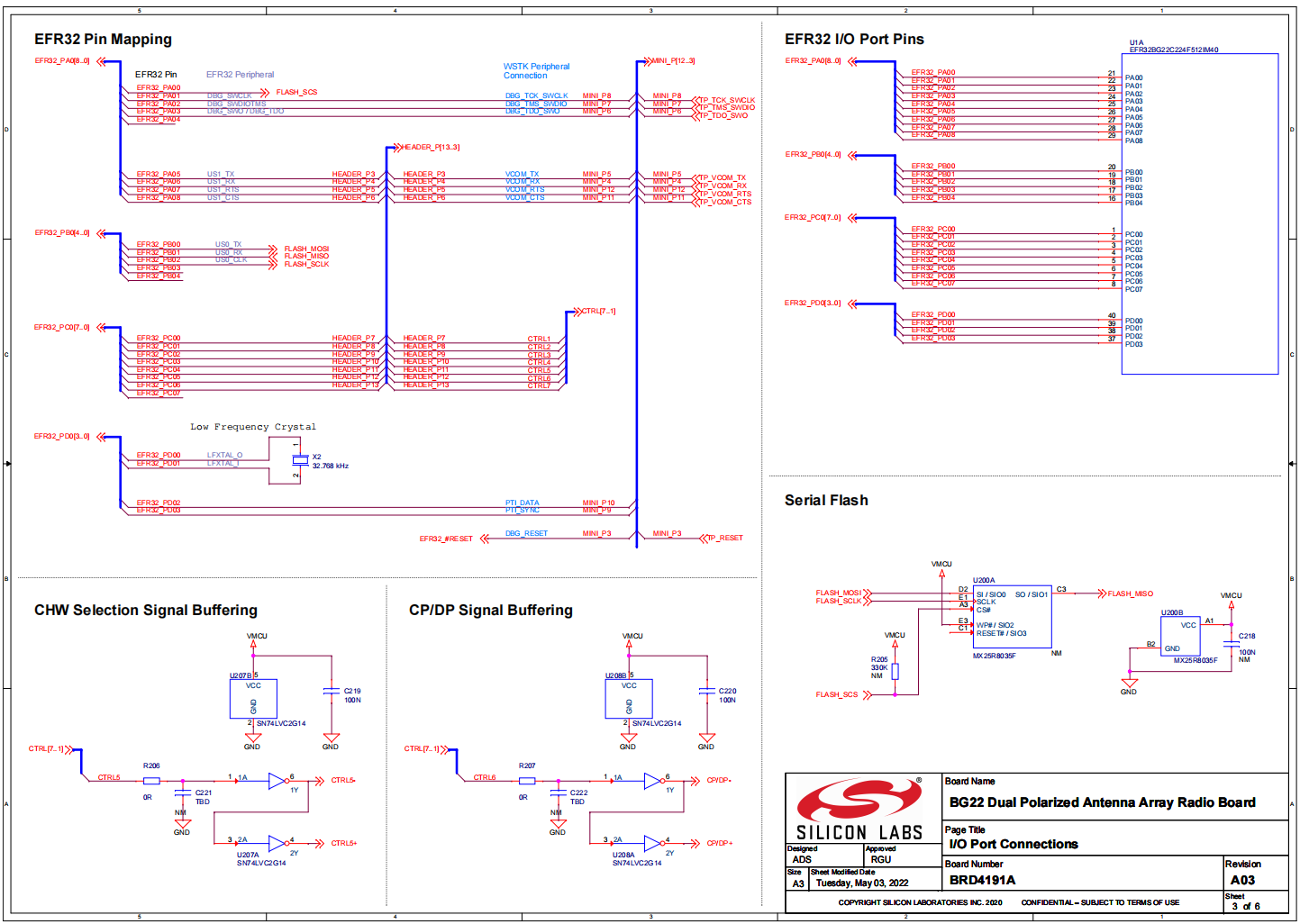Image resolution: width=1300 pixels, height=924 pixels.
Task: Select the "HEADER_P[13..3]" bus label
Action: tap(431, 148)
